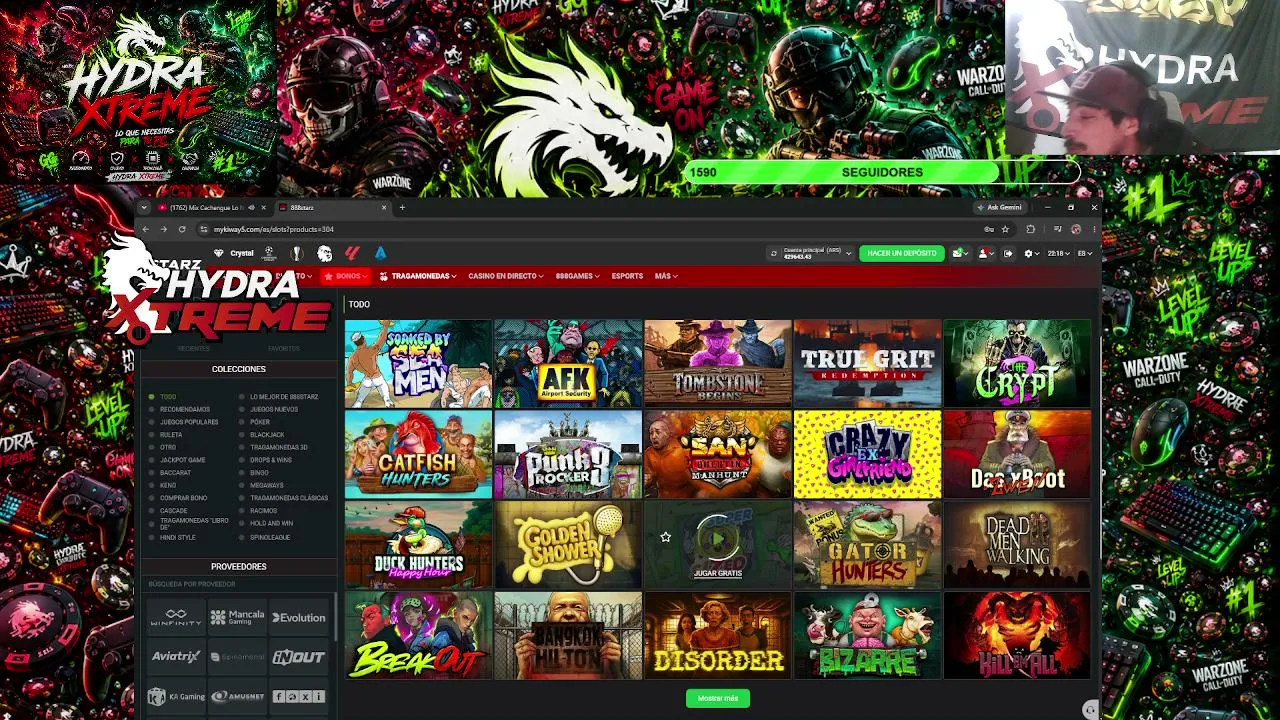Filter by Winfinity provider
Viewport: 1280px width, 720px height.
[176, 618]
